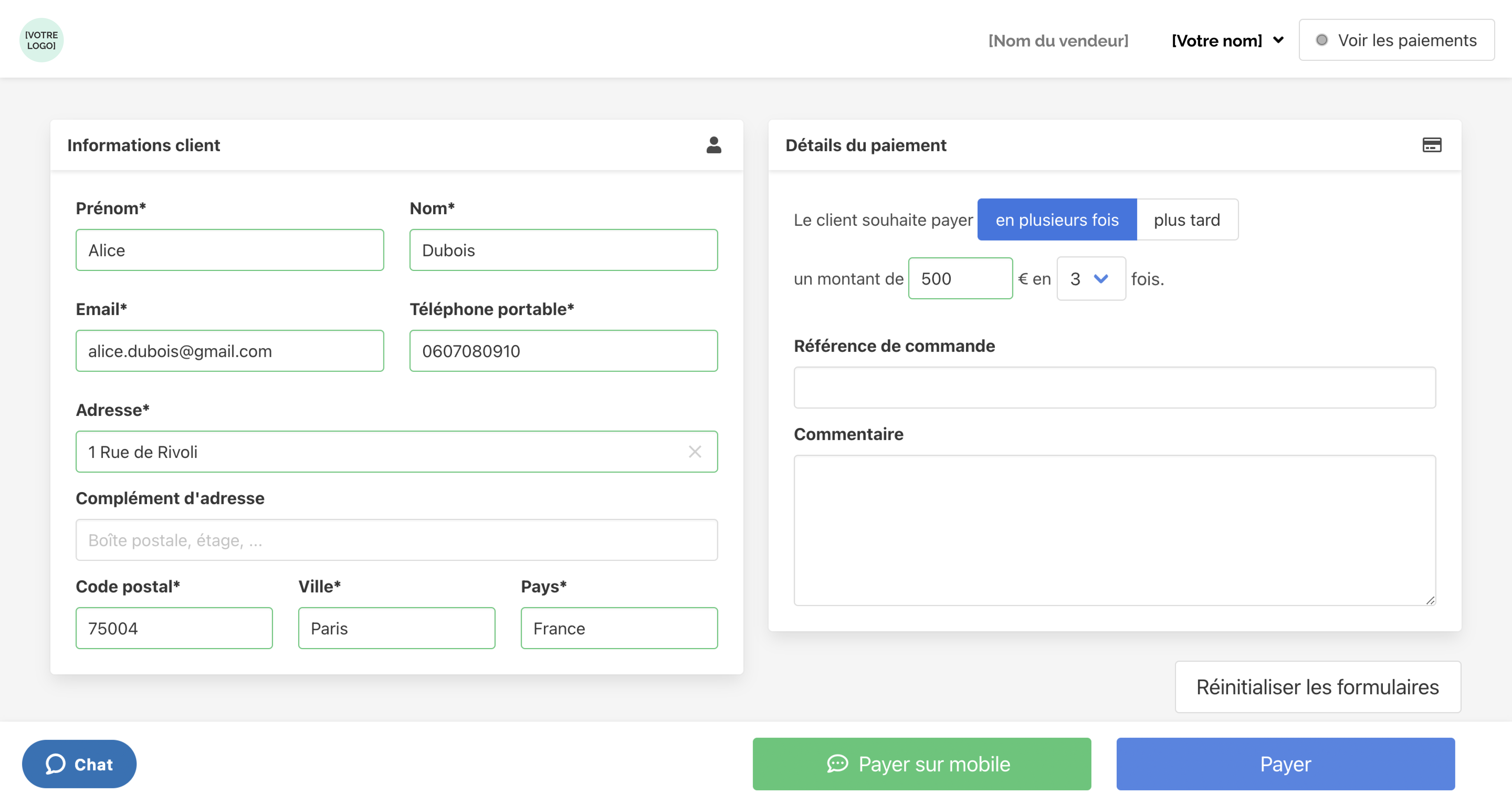This screenshot has width=1512, height=809.
Task: Click the Détails du paiement heading
Action: coord(866,145)
